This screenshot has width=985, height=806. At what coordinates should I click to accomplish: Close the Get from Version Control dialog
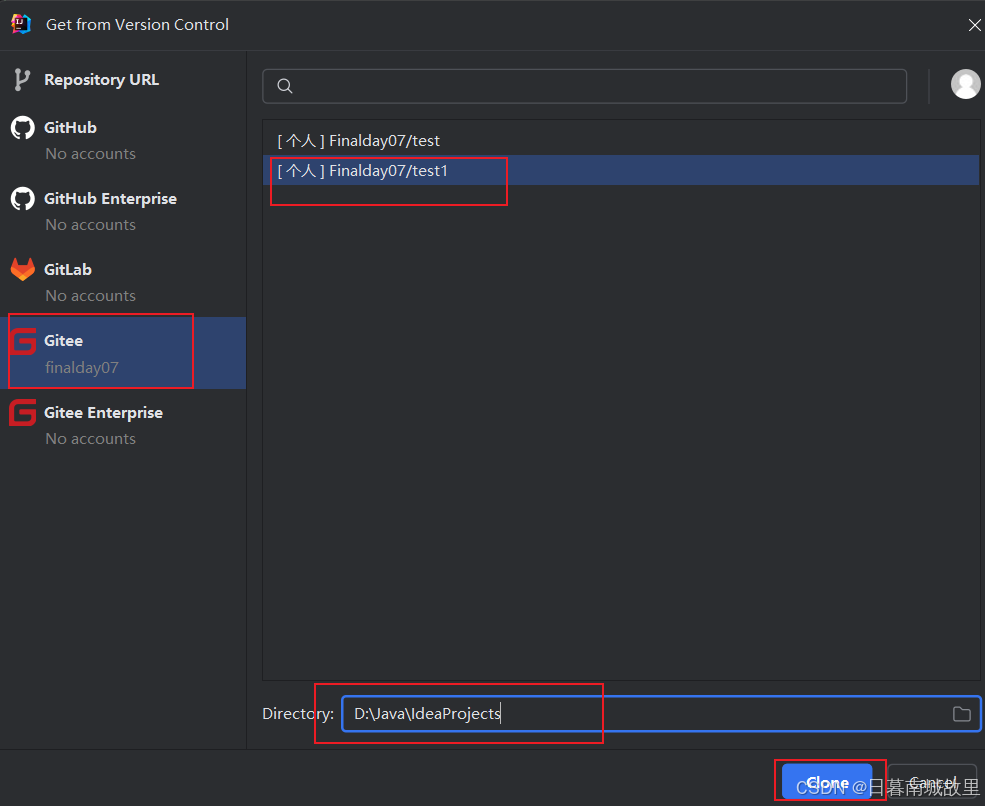click(974, 25)
